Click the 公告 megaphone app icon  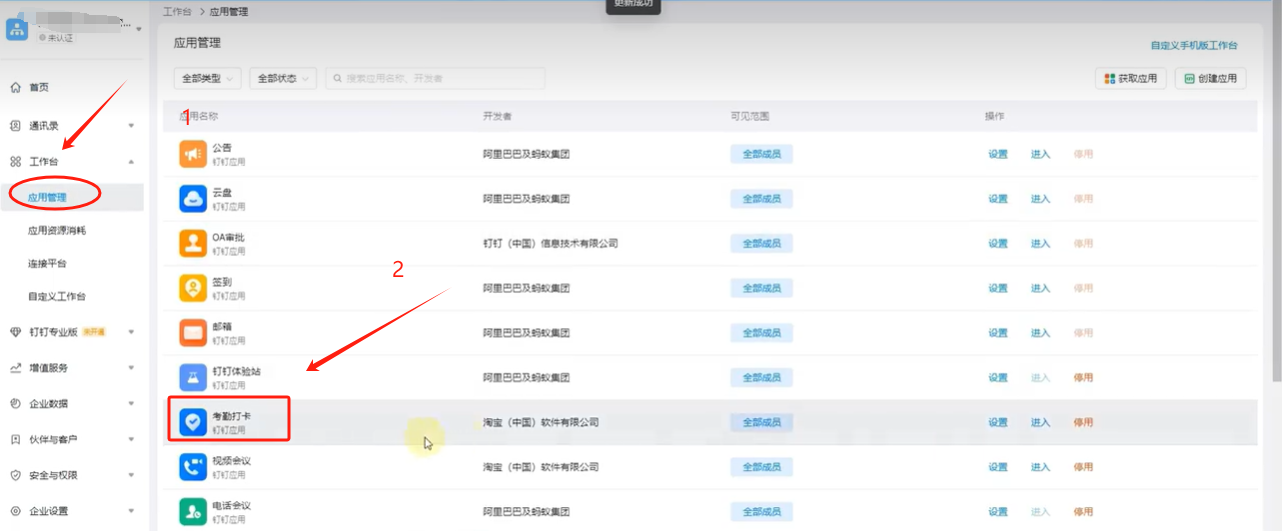click(192, 154)
